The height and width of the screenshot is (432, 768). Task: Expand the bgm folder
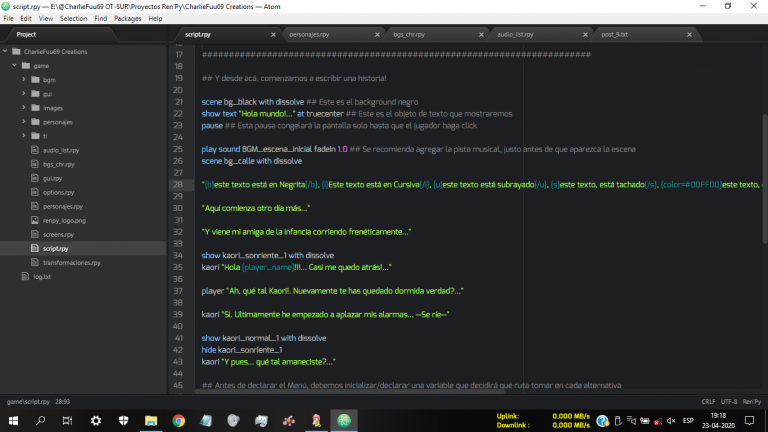(x=49, y=79)
